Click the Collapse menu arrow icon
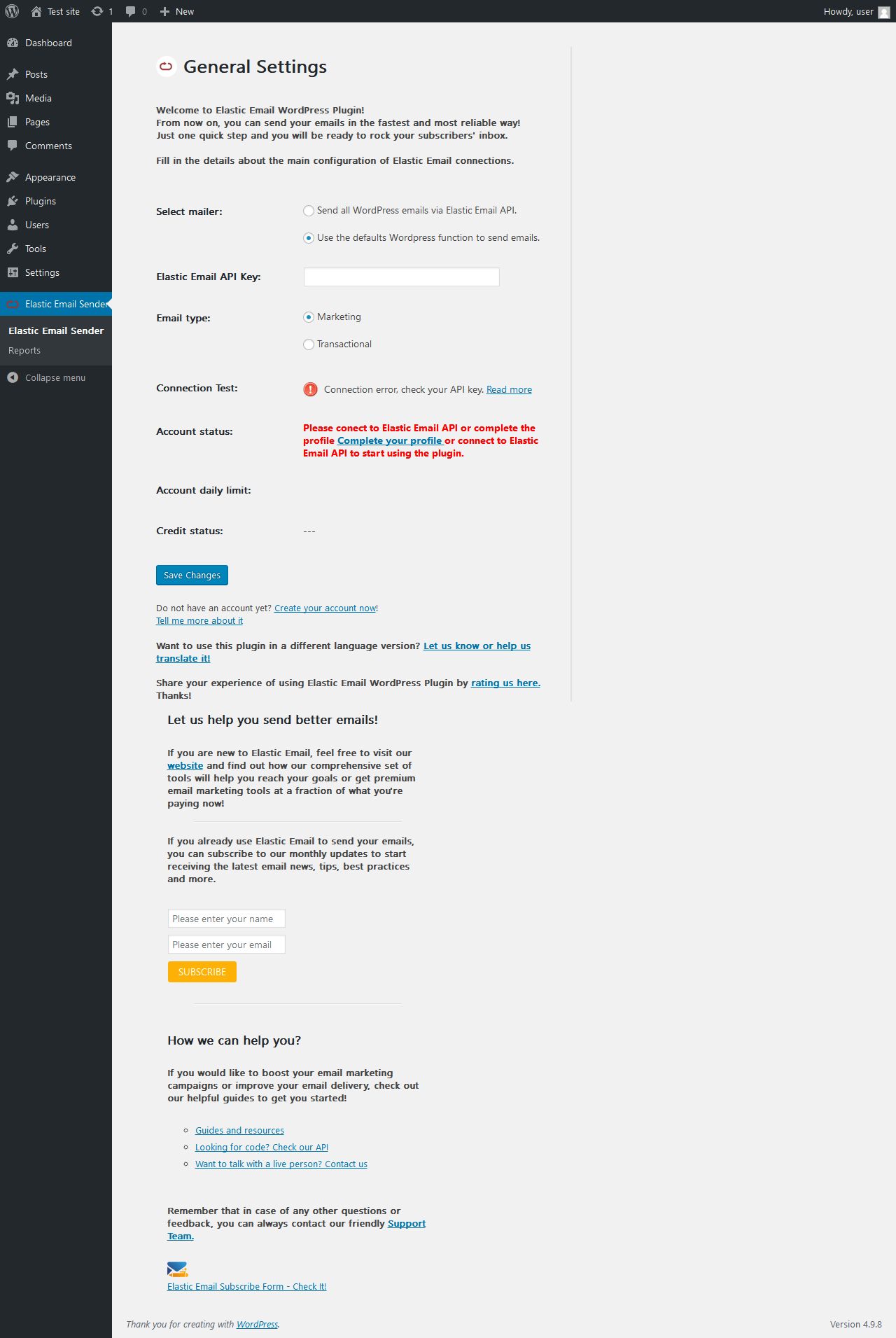The image size is (896, 1338). 13,377
